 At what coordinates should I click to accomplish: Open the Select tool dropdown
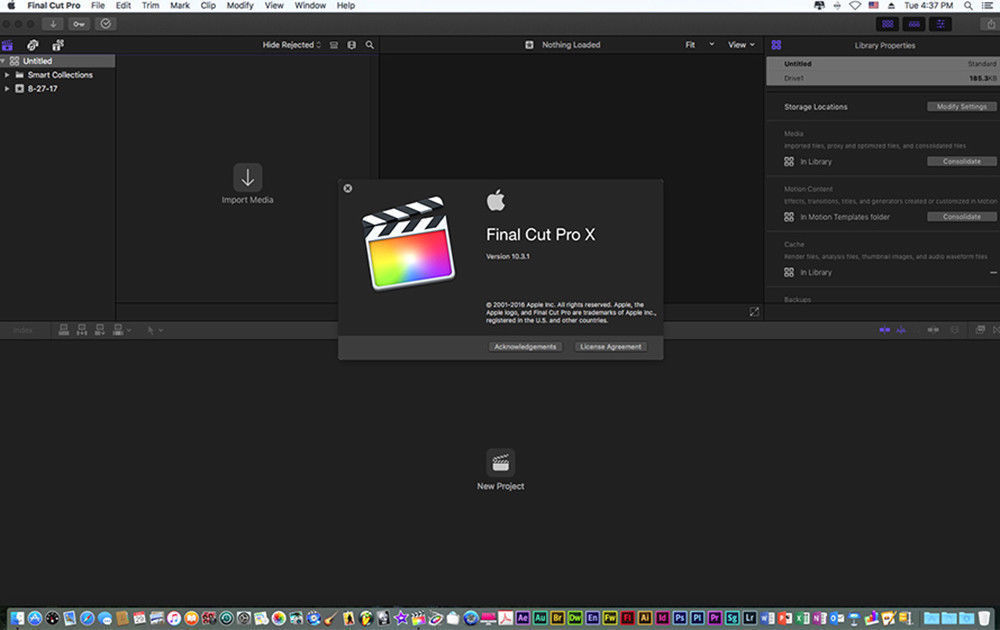pos(155,330)
